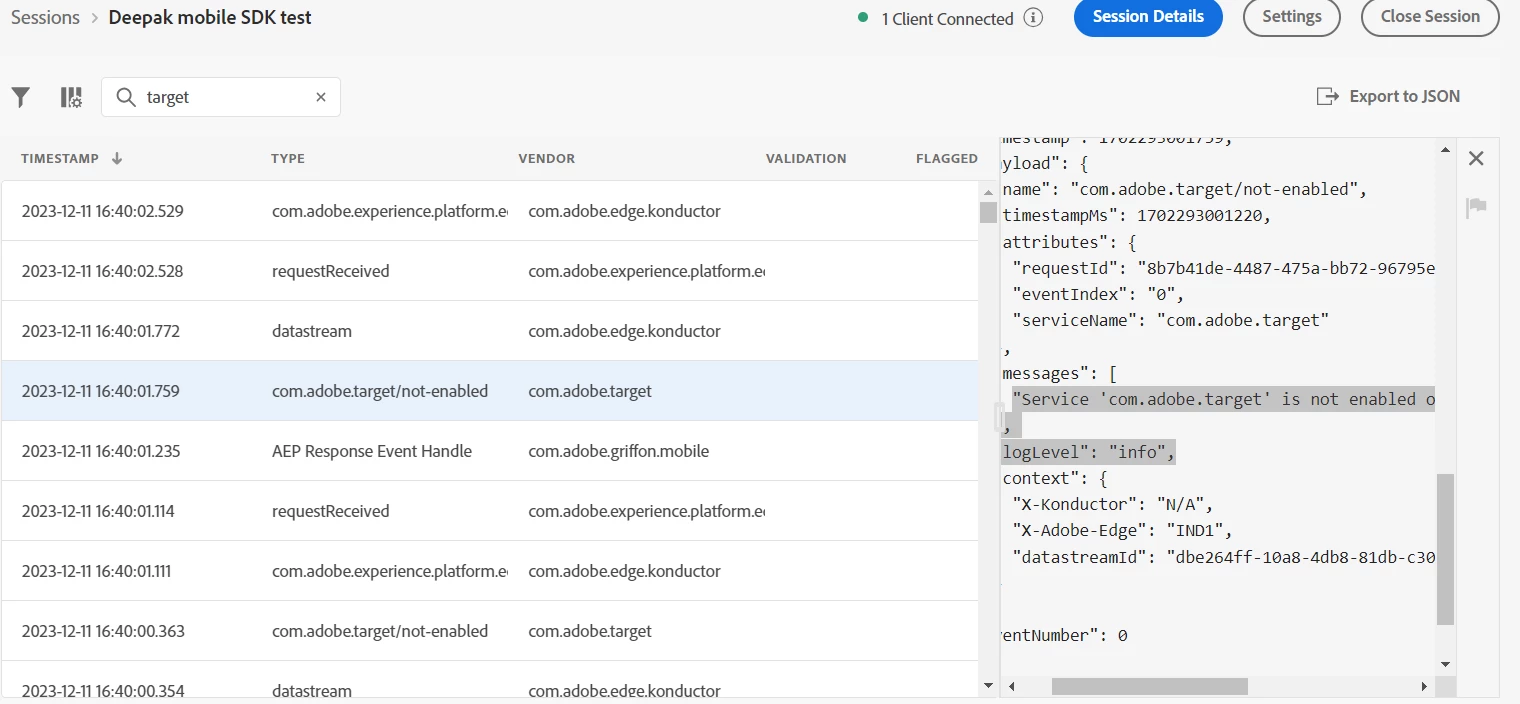Click the JSON panel vertical scrollbar thumb
This screenshot has height=704, width=1520.
1445,549
